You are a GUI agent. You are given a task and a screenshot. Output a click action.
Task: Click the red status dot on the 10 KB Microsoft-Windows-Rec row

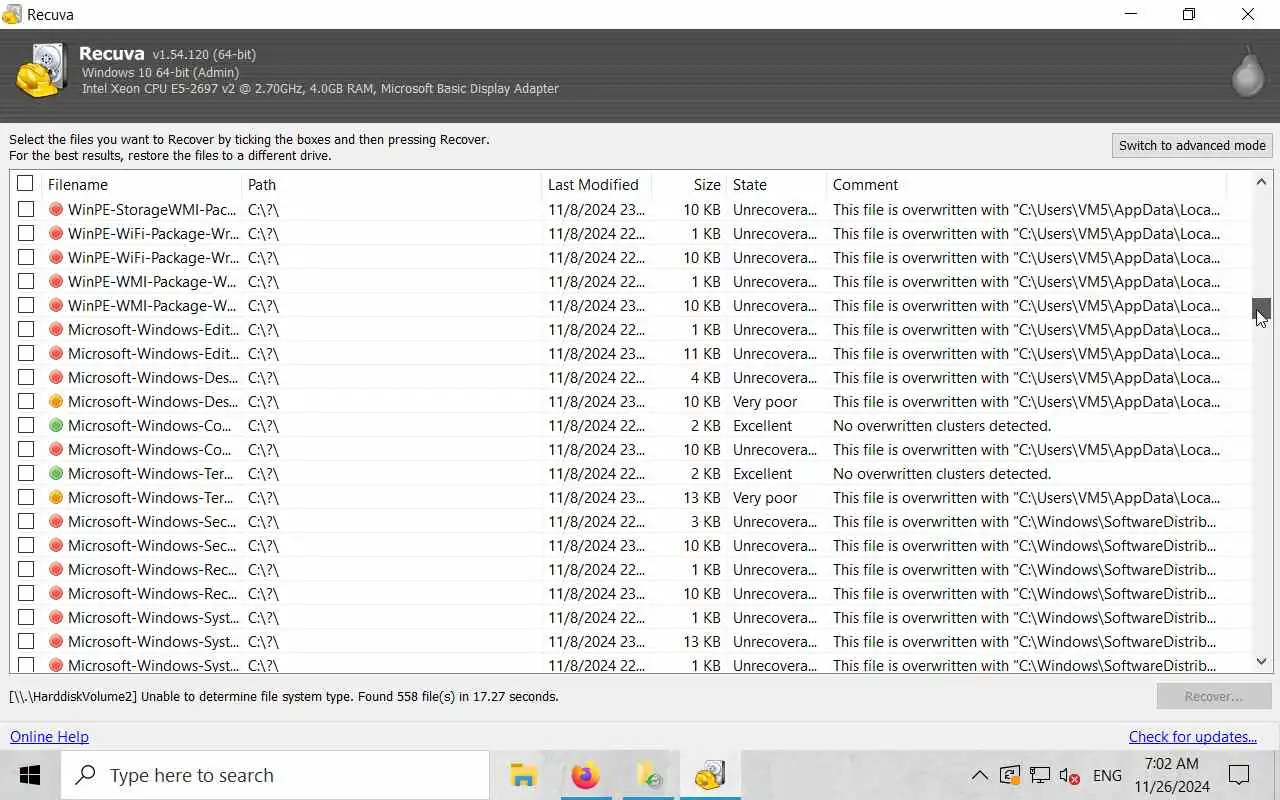[56, 594]
